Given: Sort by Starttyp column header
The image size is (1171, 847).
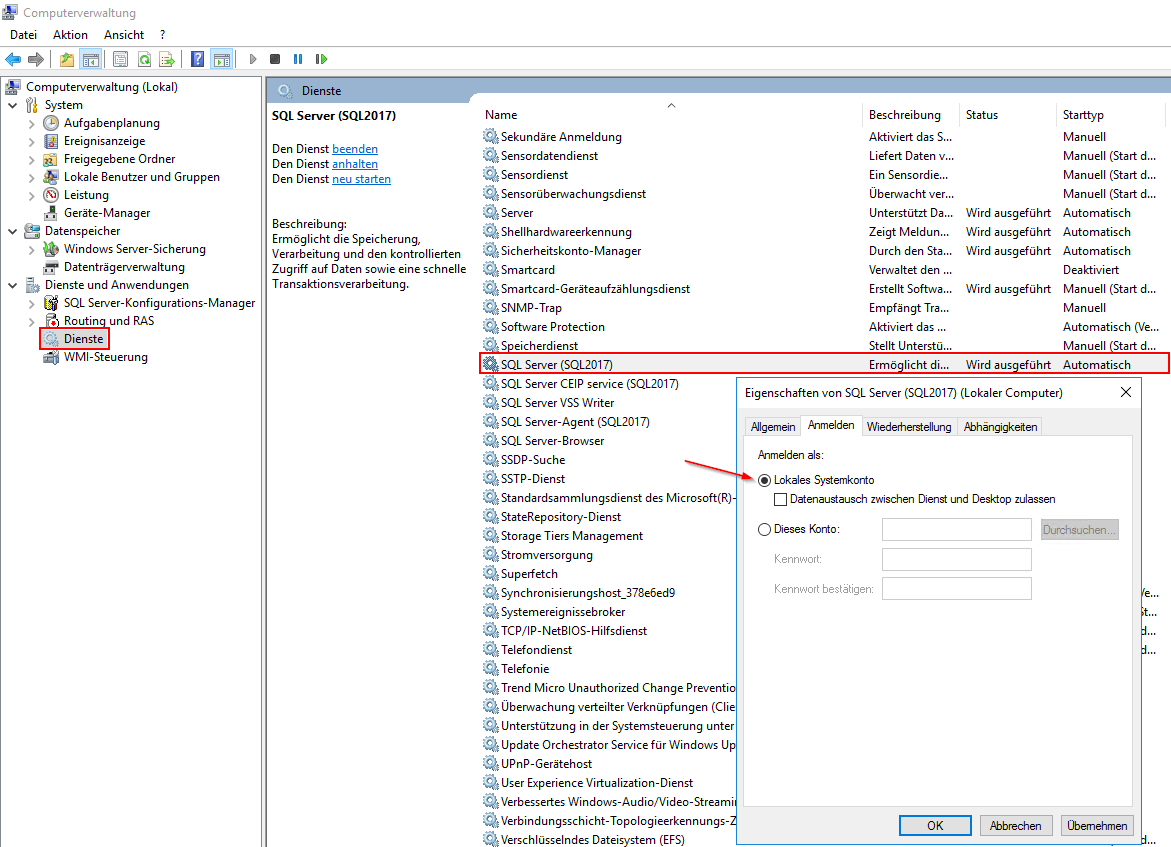Looking at the screenshot, I should [x=1110, y=115].
